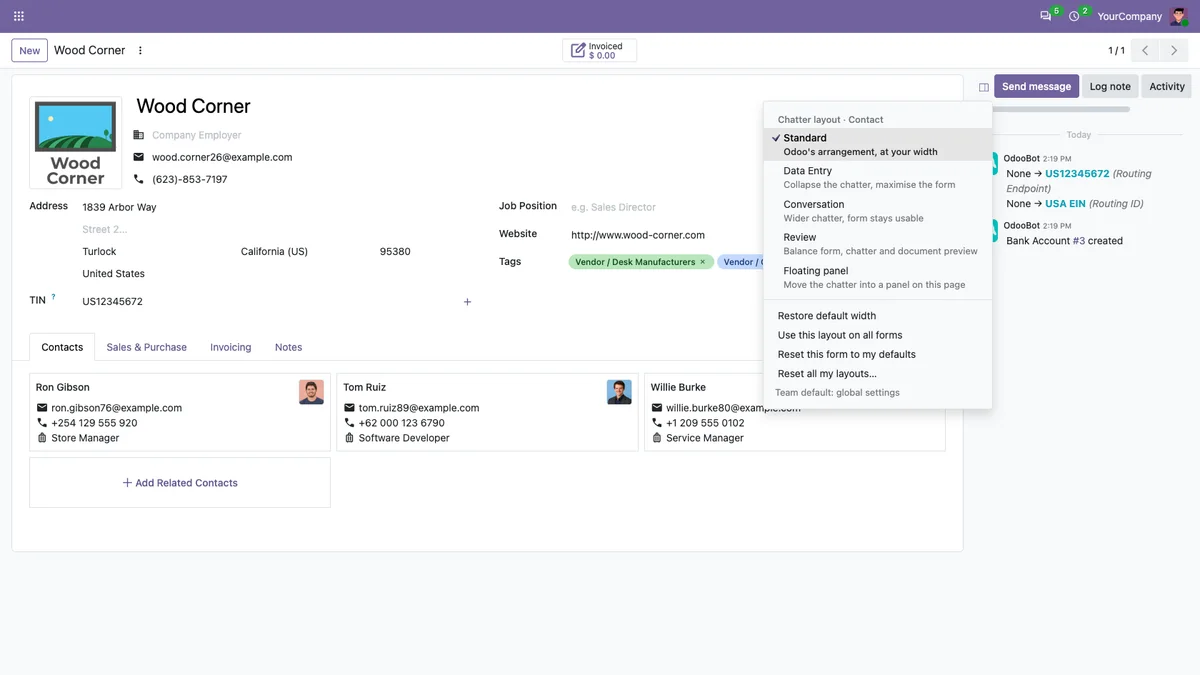The width and height of the screenshot is (1200, 675).
Task: Open the actions menu next to Wood Corner
Action: click(140, 50)
